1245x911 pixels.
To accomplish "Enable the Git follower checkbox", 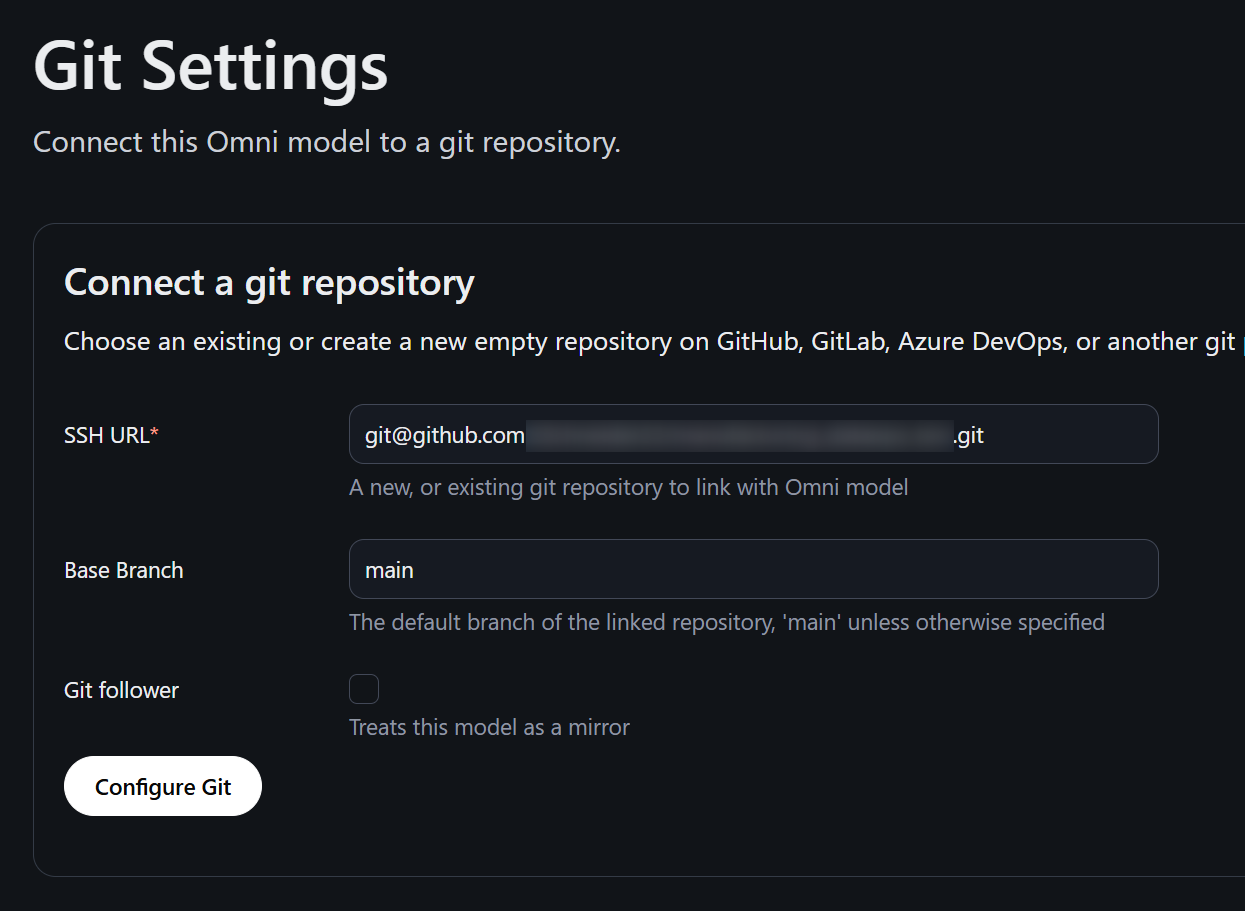I will click(364, 689).
